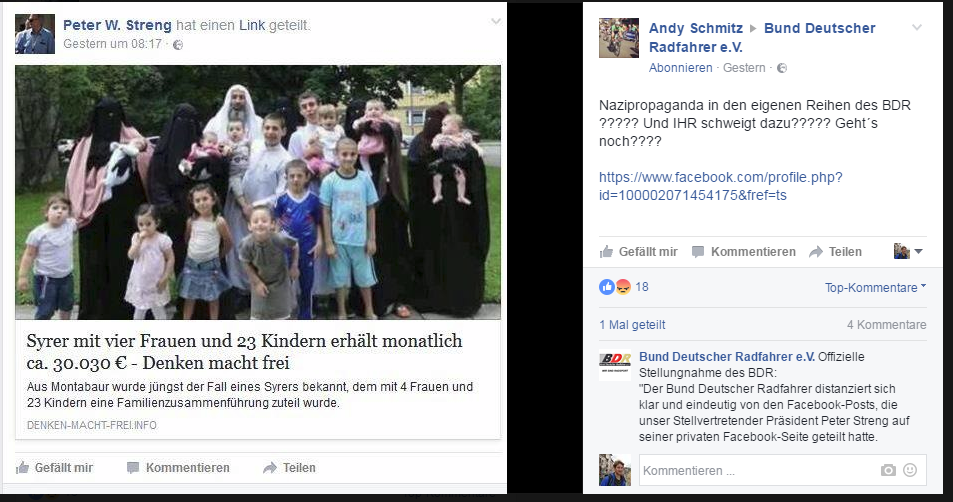
Task: Open the post-as profile selector dropdown
Action: click(x=908, y=251)
